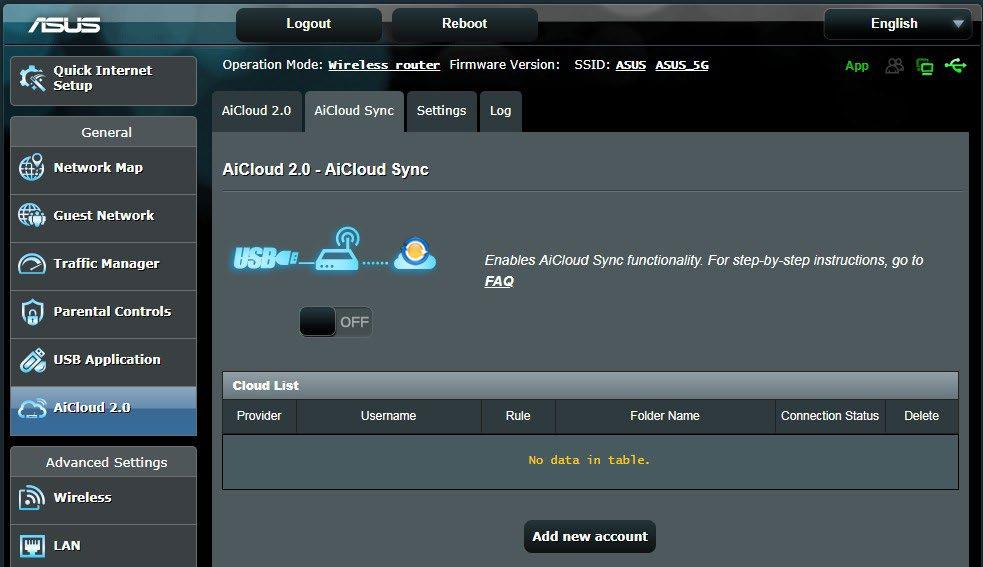Switch to the AiCloud 2.0 tab
Screen dimensions: 983x567
point(256,111)
